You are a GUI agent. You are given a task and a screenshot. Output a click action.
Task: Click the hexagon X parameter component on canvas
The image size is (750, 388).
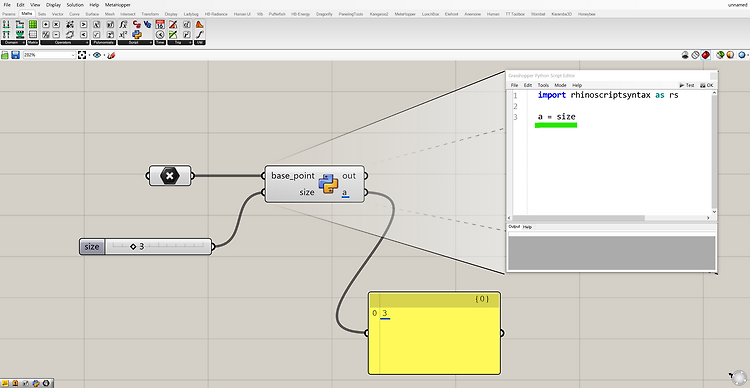tap(169, 176)
